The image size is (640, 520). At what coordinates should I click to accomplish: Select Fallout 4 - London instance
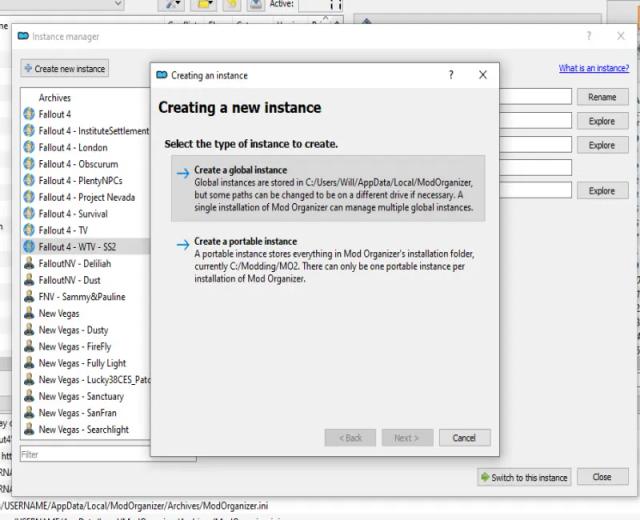[73, 147]
